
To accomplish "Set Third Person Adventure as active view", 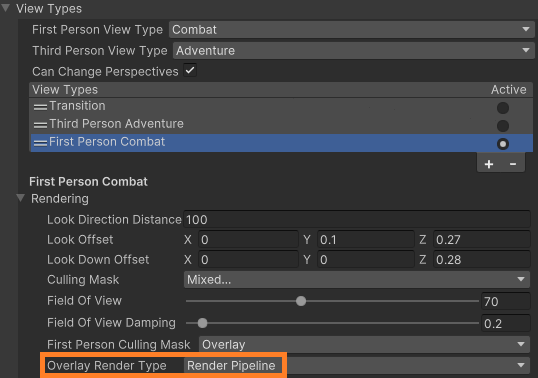I will [x=503, y=126].
